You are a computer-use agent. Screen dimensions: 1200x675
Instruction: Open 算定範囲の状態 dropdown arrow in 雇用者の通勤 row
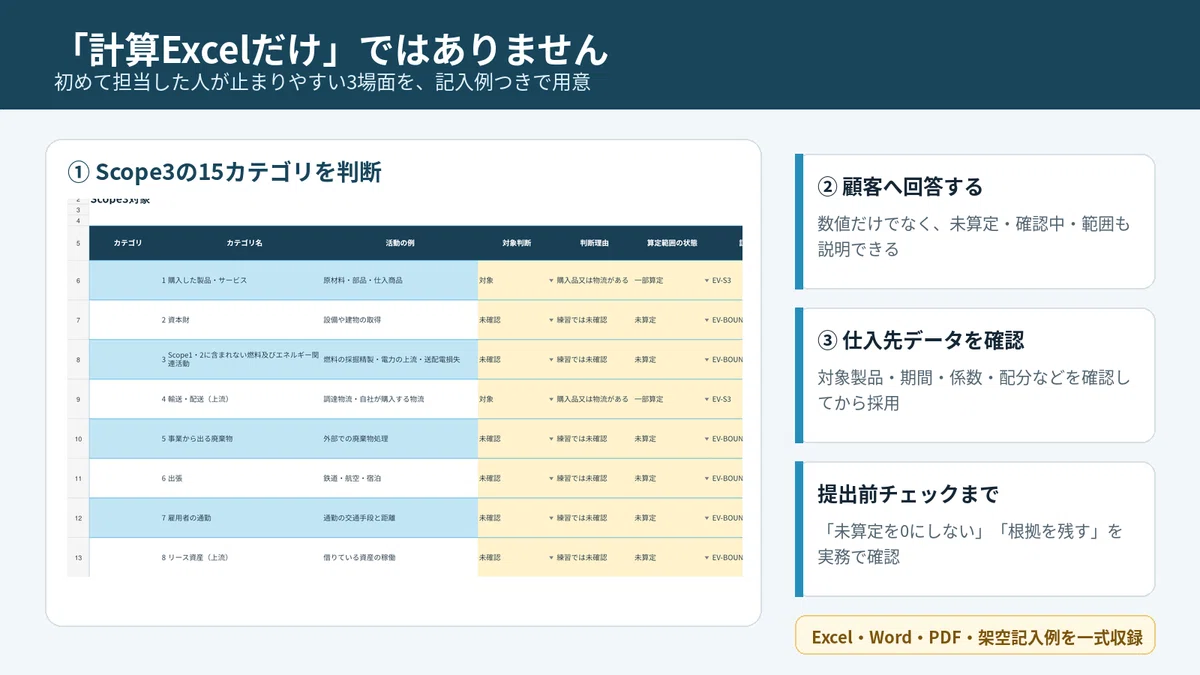tap(705, 518)
